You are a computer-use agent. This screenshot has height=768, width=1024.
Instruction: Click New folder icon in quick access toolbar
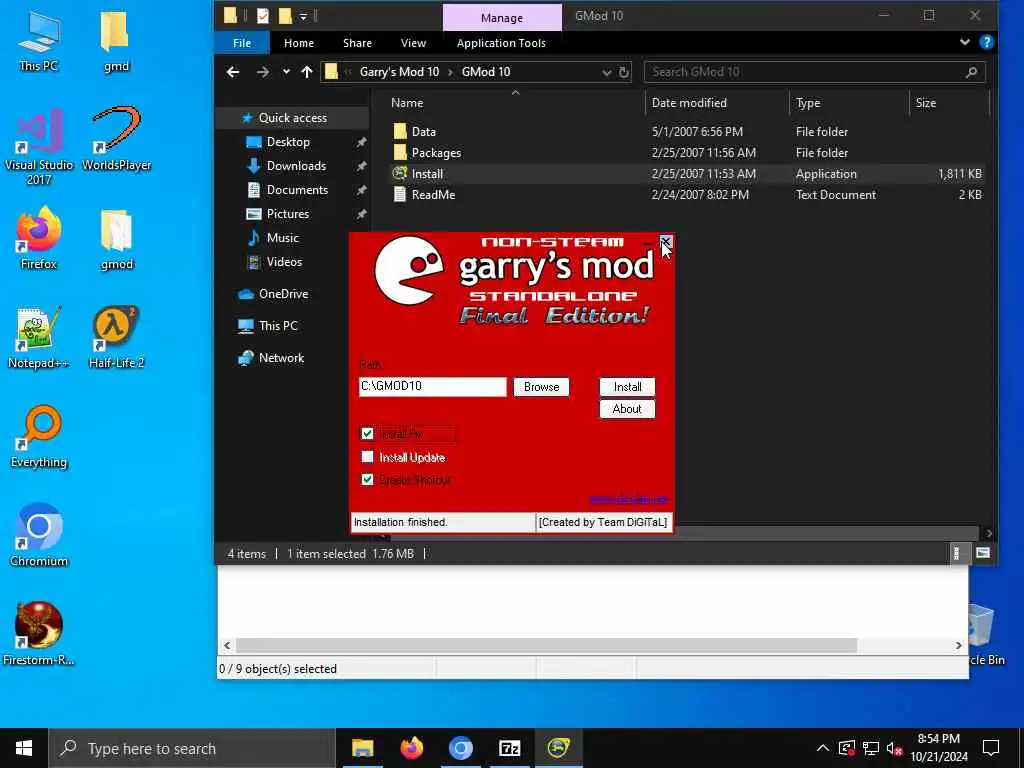pyautogui.click(x=285, y=16)
